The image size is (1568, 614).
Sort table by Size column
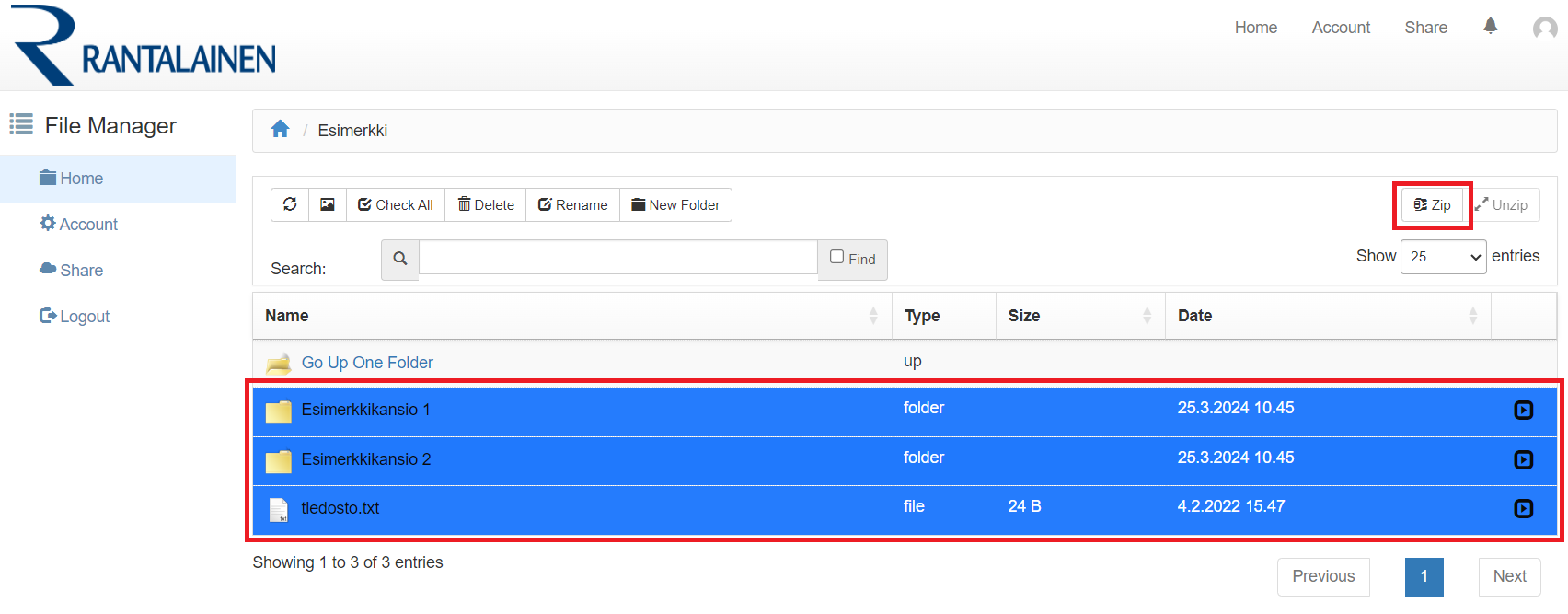point(1078,316)
